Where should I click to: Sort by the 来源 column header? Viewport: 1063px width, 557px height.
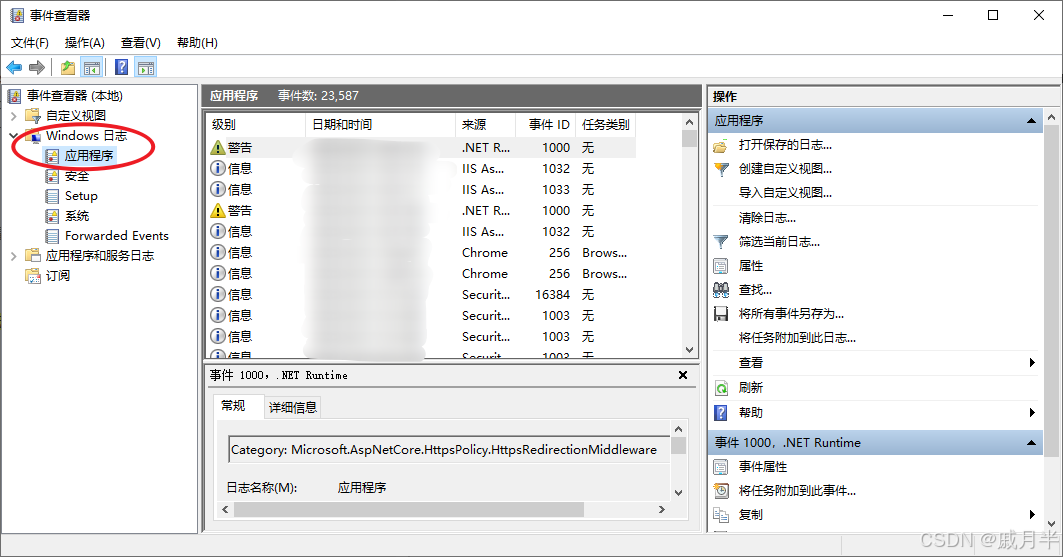(485, 125)
